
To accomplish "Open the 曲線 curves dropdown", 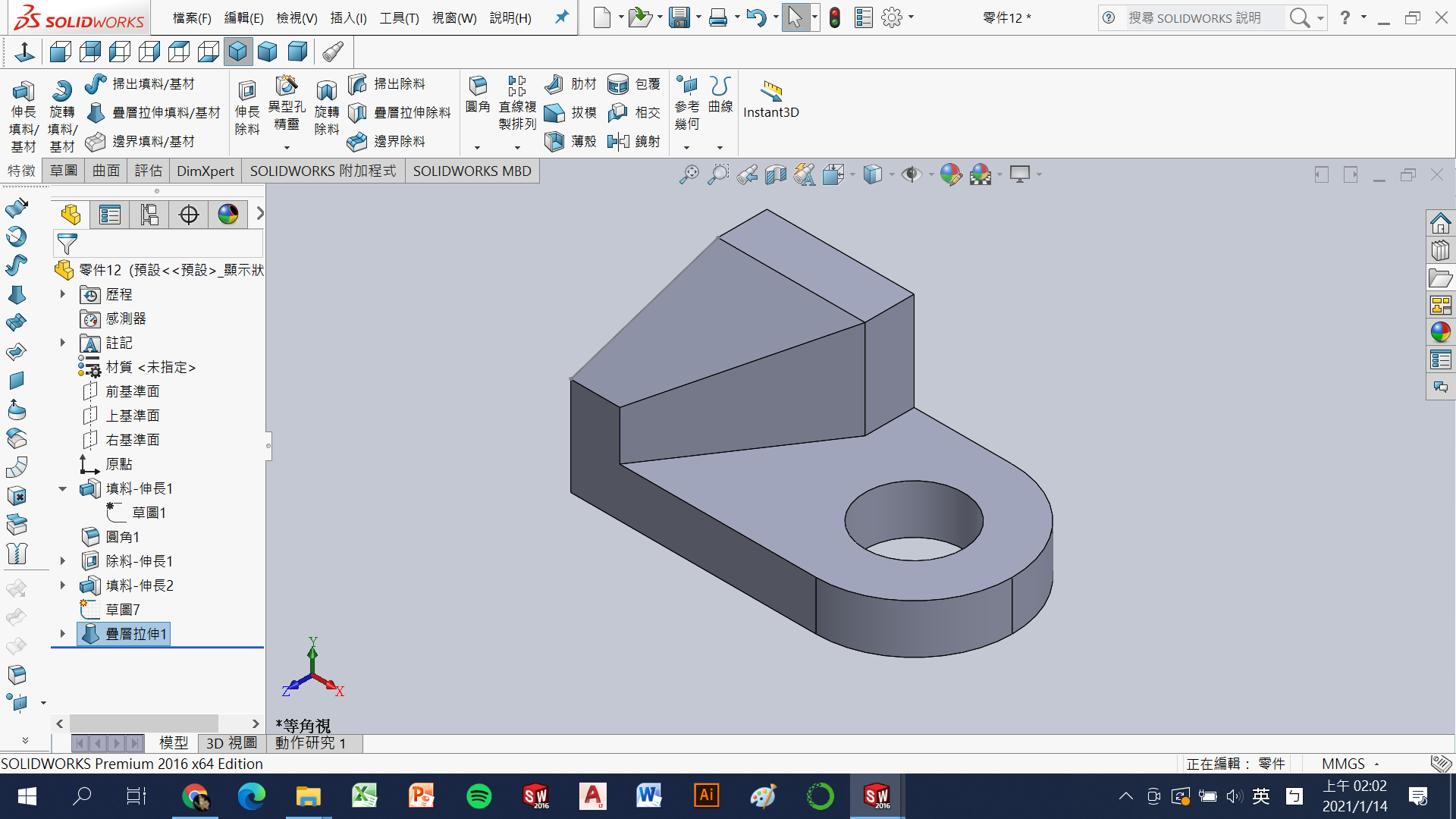I will pos(720,148).
